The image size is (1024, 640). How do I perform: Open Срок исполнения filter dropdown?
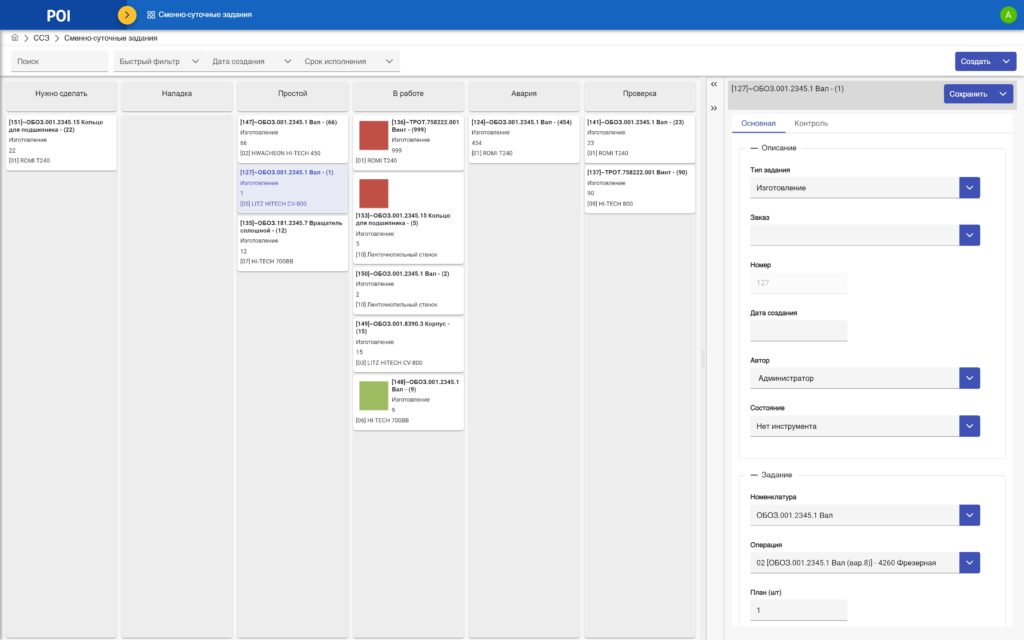coord(349,61)
